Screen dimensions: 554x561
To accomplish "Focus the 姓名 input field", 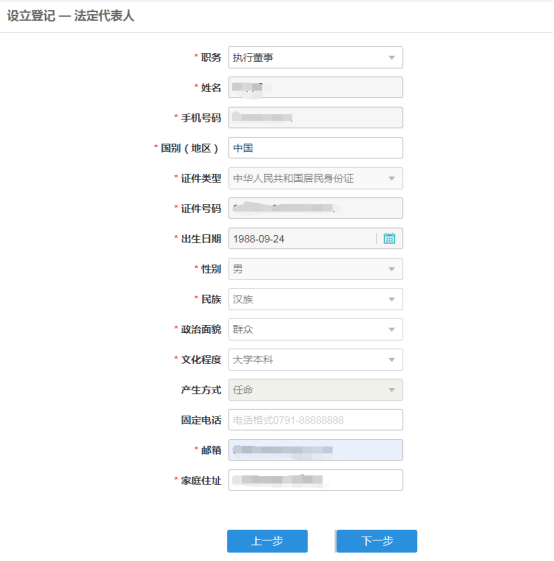I will click(315, 87).
